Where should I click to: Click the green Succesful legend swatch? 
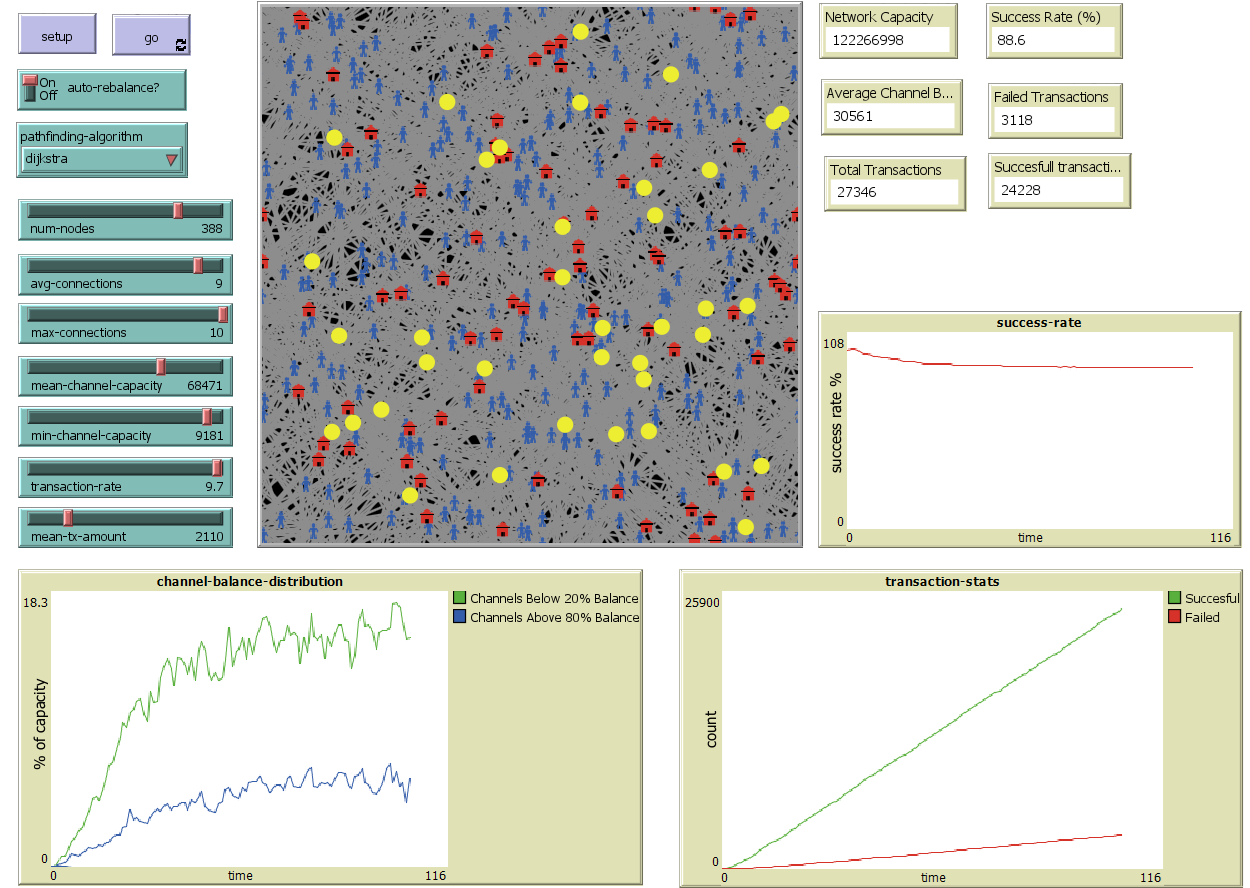[x=1174, y=598]
